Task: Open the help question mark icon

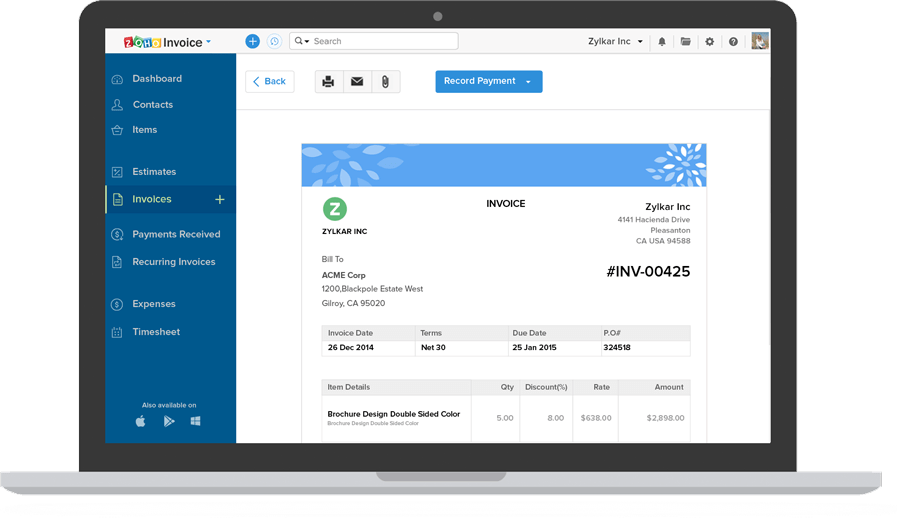Action: [733, 42]
